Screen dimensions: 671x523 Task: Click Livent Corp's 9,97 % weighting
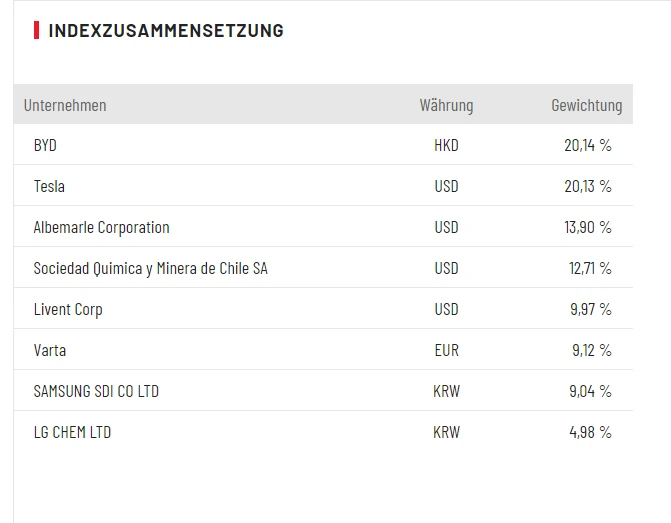[x=590, y=309]
